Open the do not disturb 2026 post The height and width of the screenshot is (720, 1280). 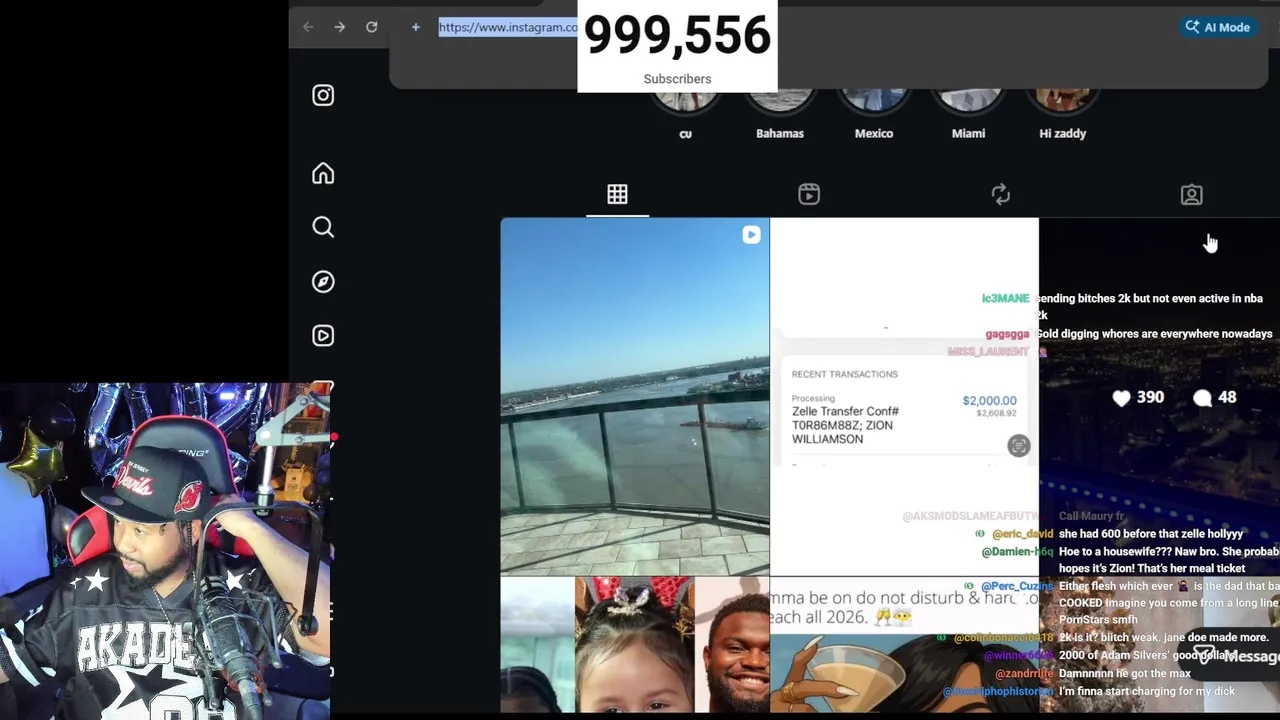click(x=904, y=645)
